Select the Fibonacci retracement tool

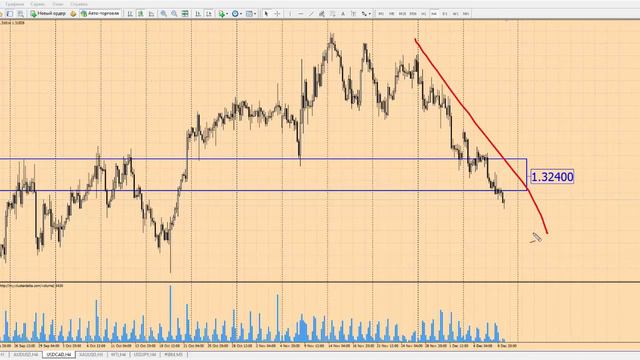(x=333, y=13)
